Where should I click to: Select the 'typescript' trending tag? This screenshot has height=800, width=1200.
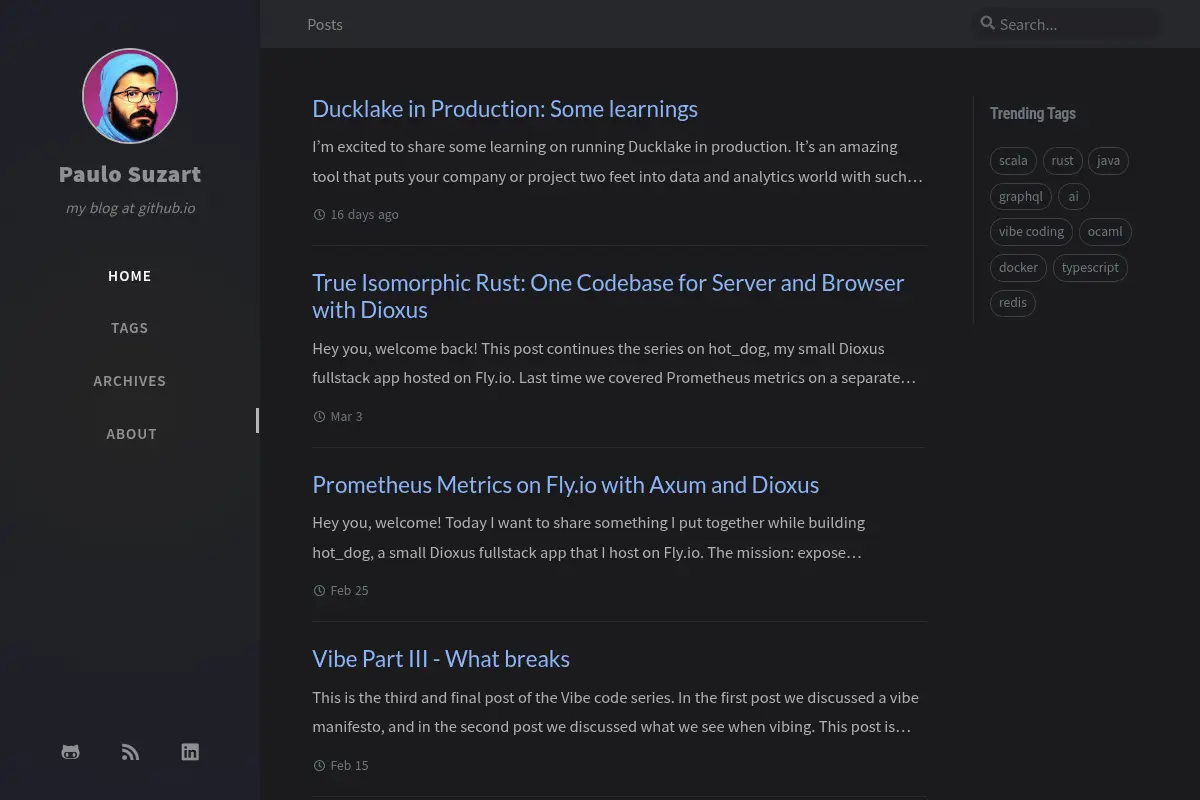pos(1090,268)
